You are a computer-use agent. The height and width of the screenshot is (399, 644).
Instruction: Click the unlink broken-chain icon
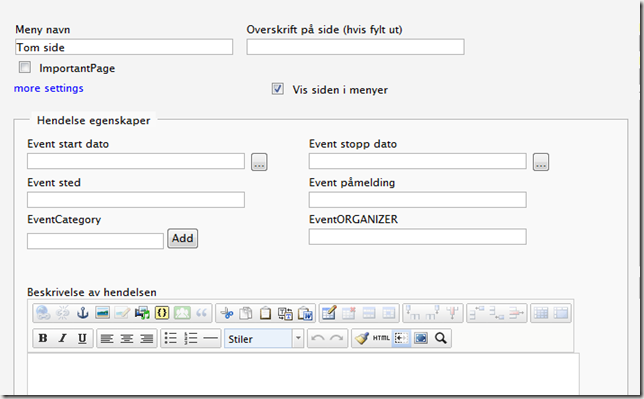coord(63,313)
